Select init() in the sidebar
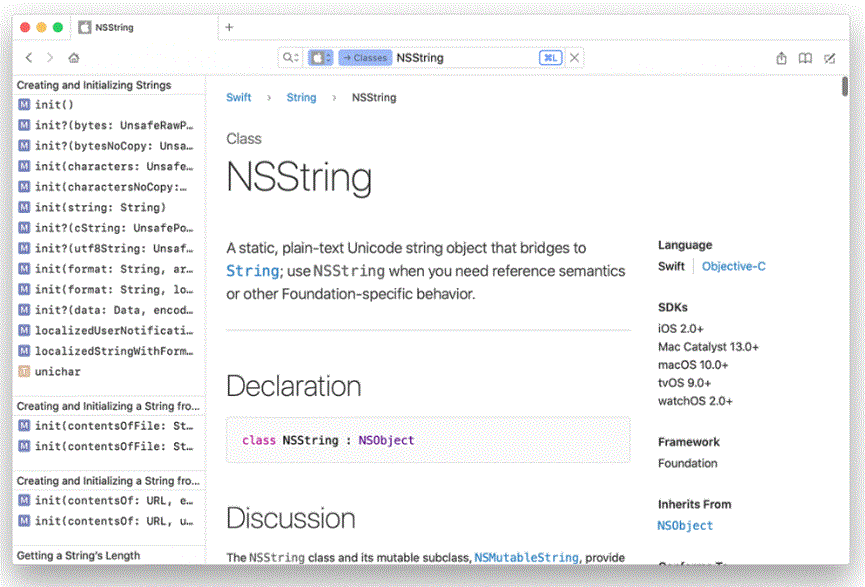The width and height of the screenshot is (865, 587). click(109, 105)
